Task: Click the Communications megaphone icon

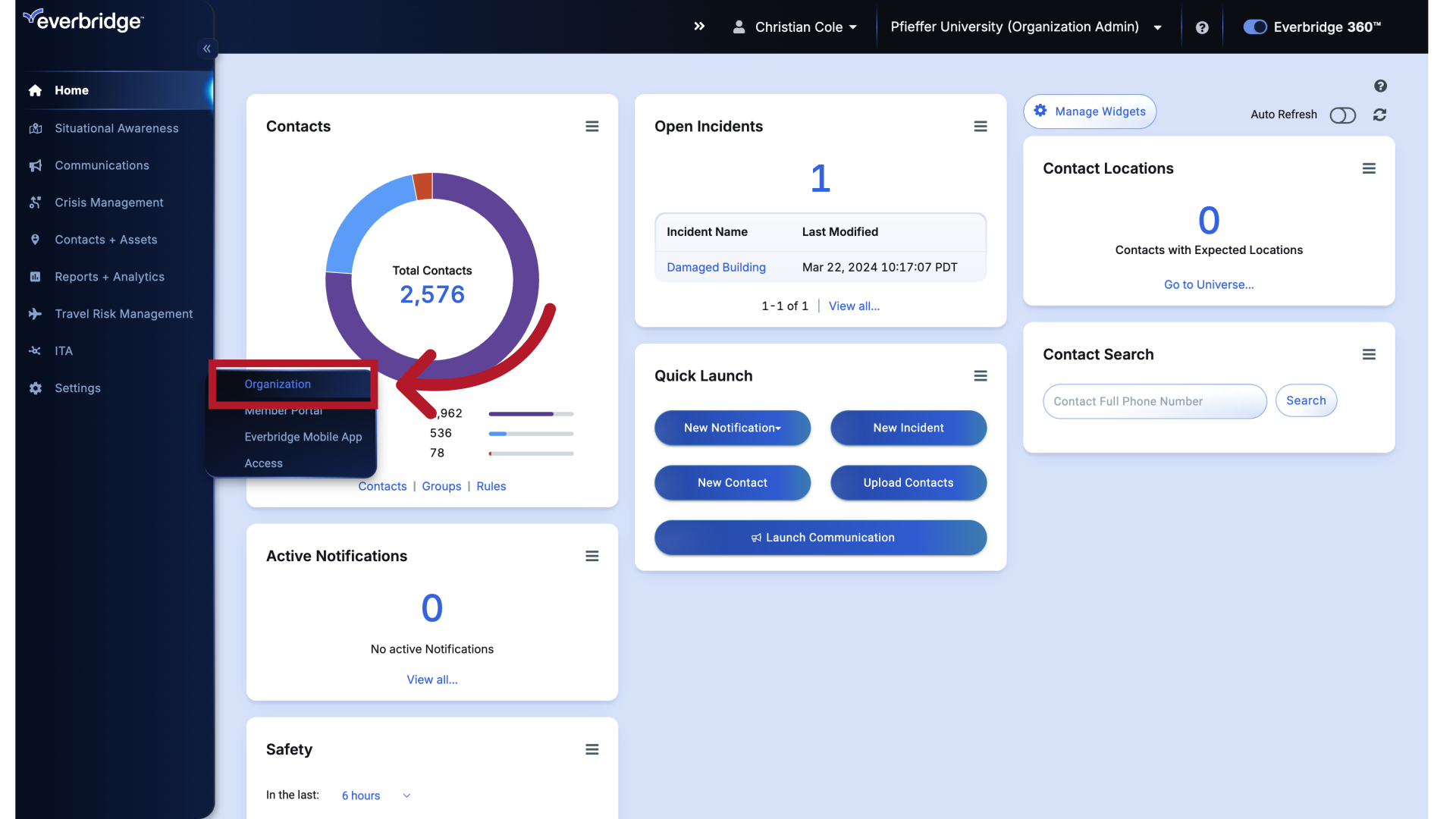Action: coord(35,165)
